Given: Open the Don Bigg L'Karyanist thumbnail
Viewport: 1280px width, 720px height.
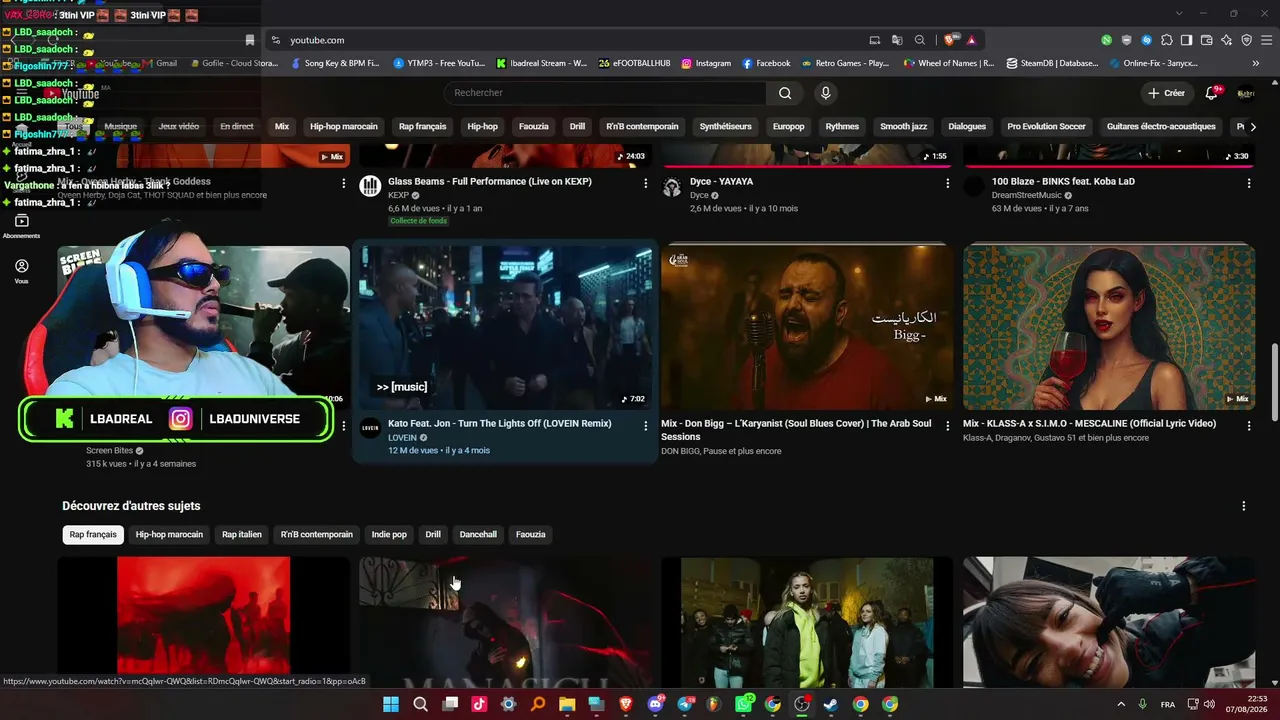Looking at the screenshot, I should [807, 327].
